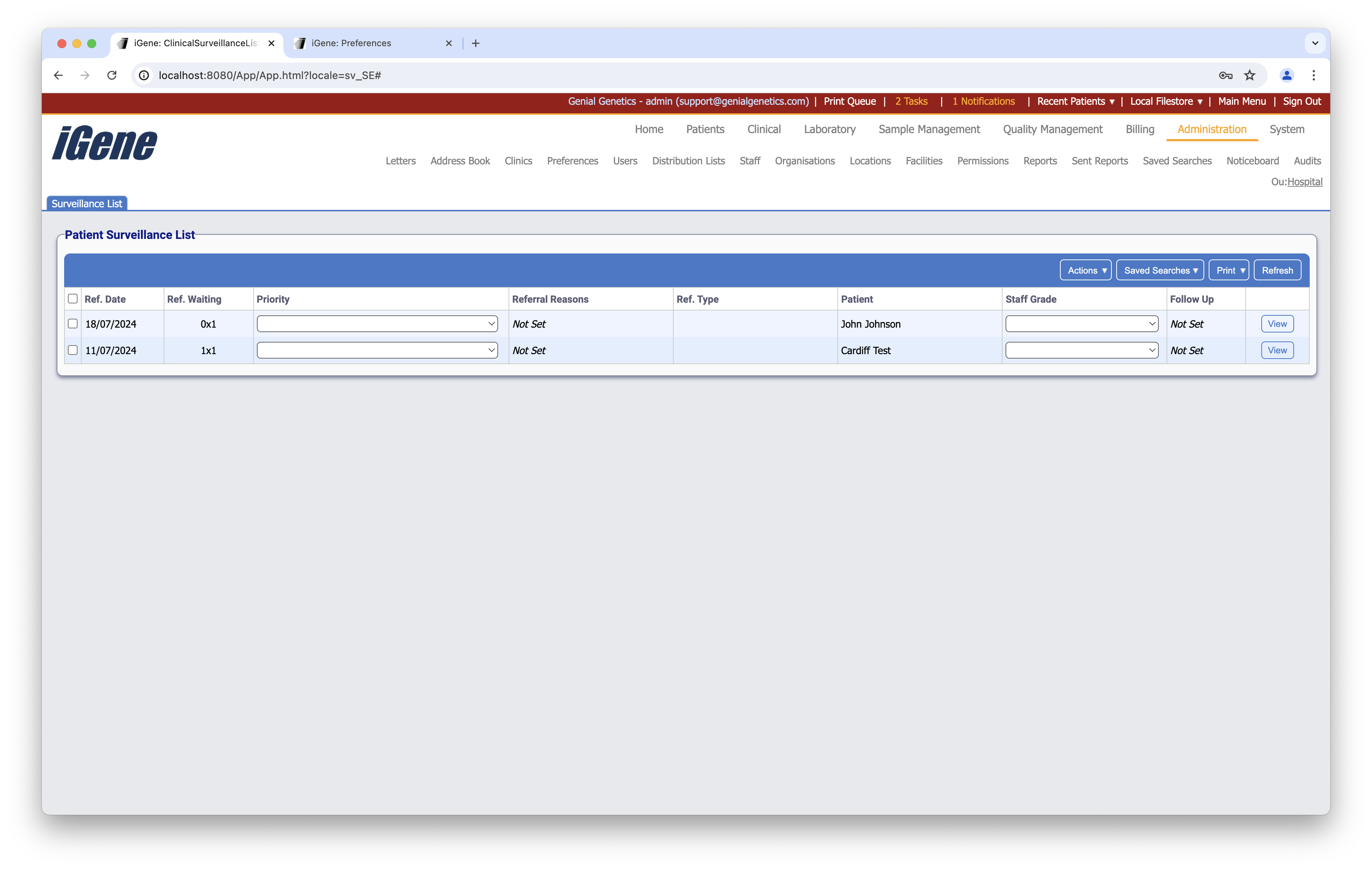Open the Laboratory main menu
Screen dimensions: 1372x870
click(830, 129)
